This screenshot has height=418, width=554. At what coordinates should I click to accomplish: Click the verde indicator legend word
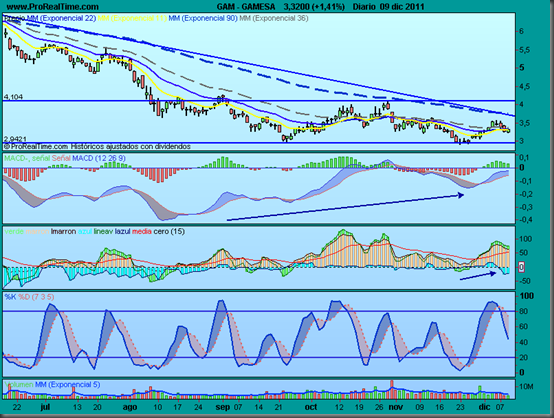(x=14, y=231)
